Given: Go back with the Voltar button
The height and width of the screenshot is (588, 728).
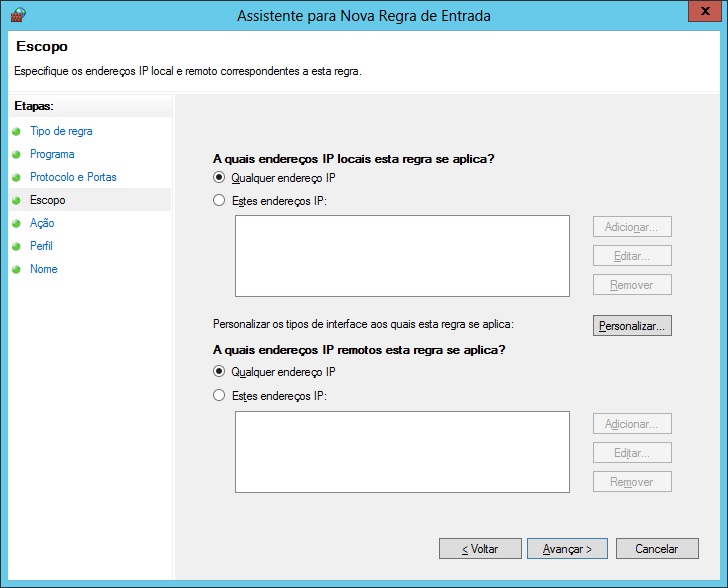Looking at the screenshot, I should (480, 549).
